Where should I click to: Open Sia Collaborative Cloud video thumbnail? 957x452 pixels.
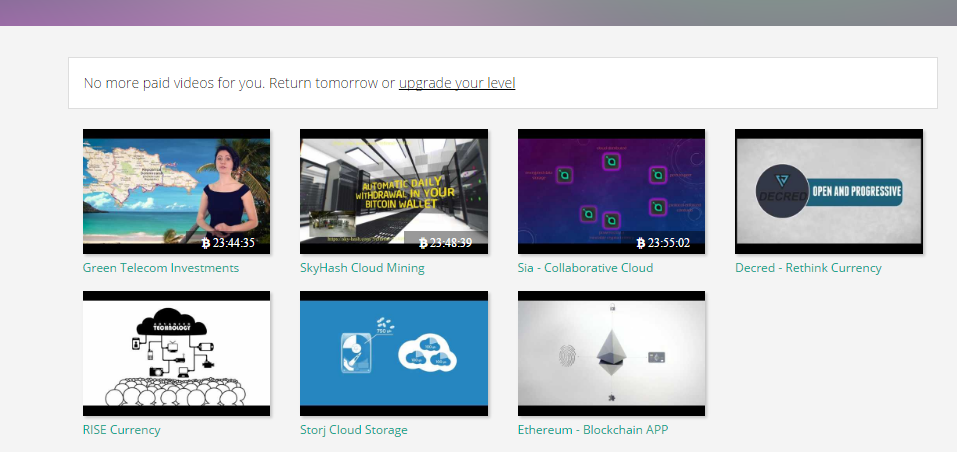coord(611,192)
